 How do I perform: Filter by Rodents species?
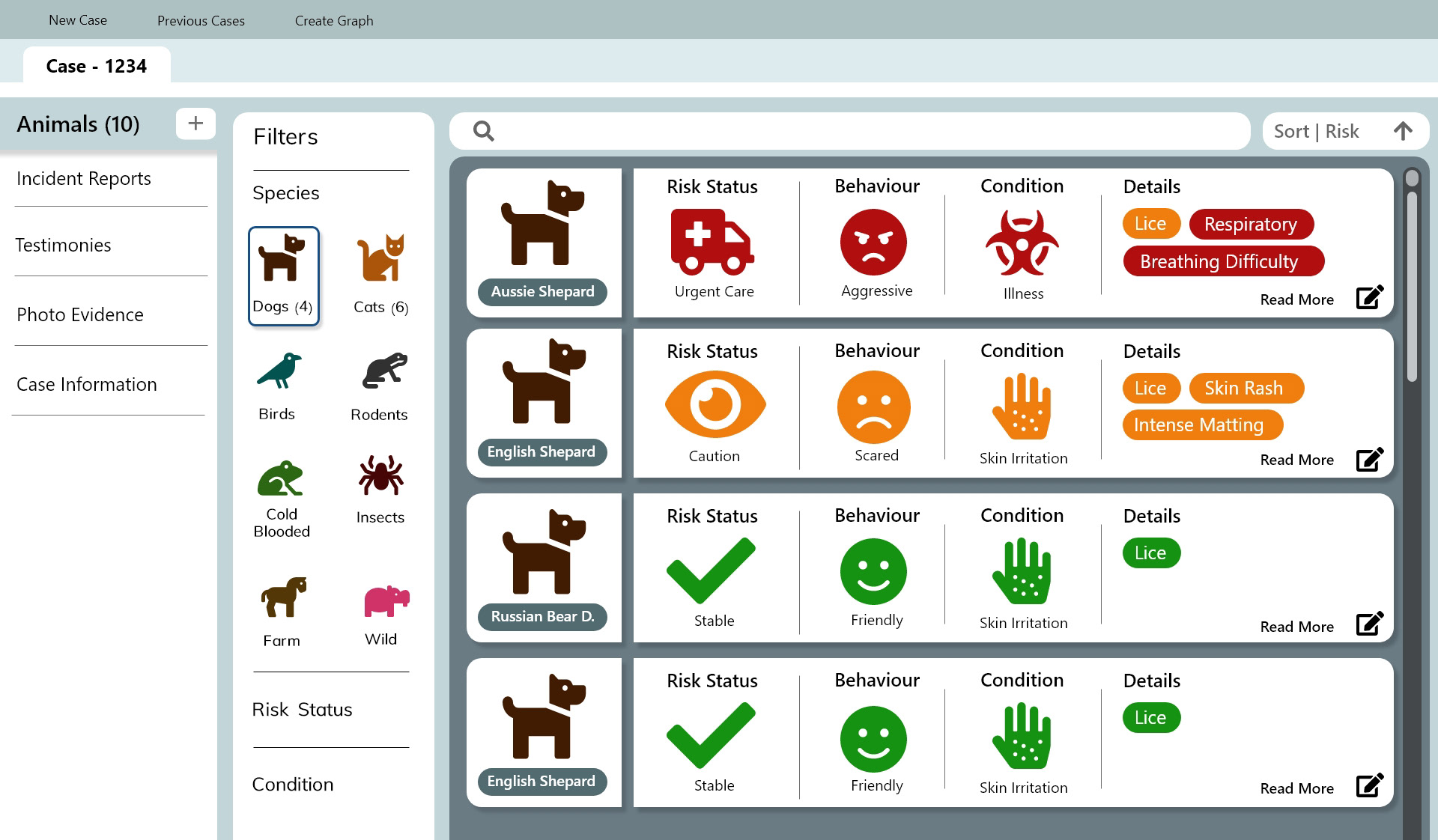pyautogui.click(x=380, y=386)
